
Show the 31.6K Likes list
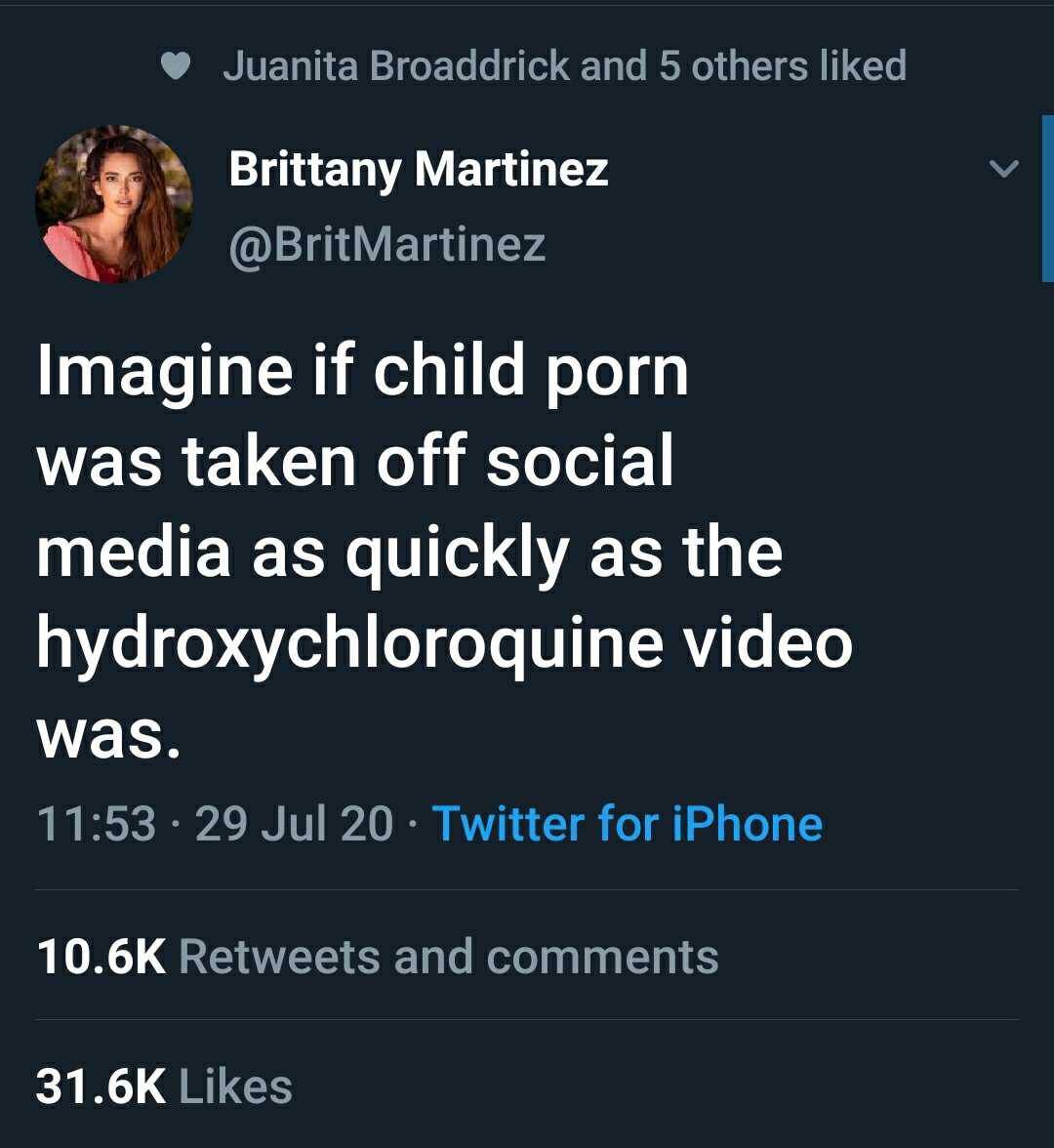pyautogui.click(x=164, y=1086)
